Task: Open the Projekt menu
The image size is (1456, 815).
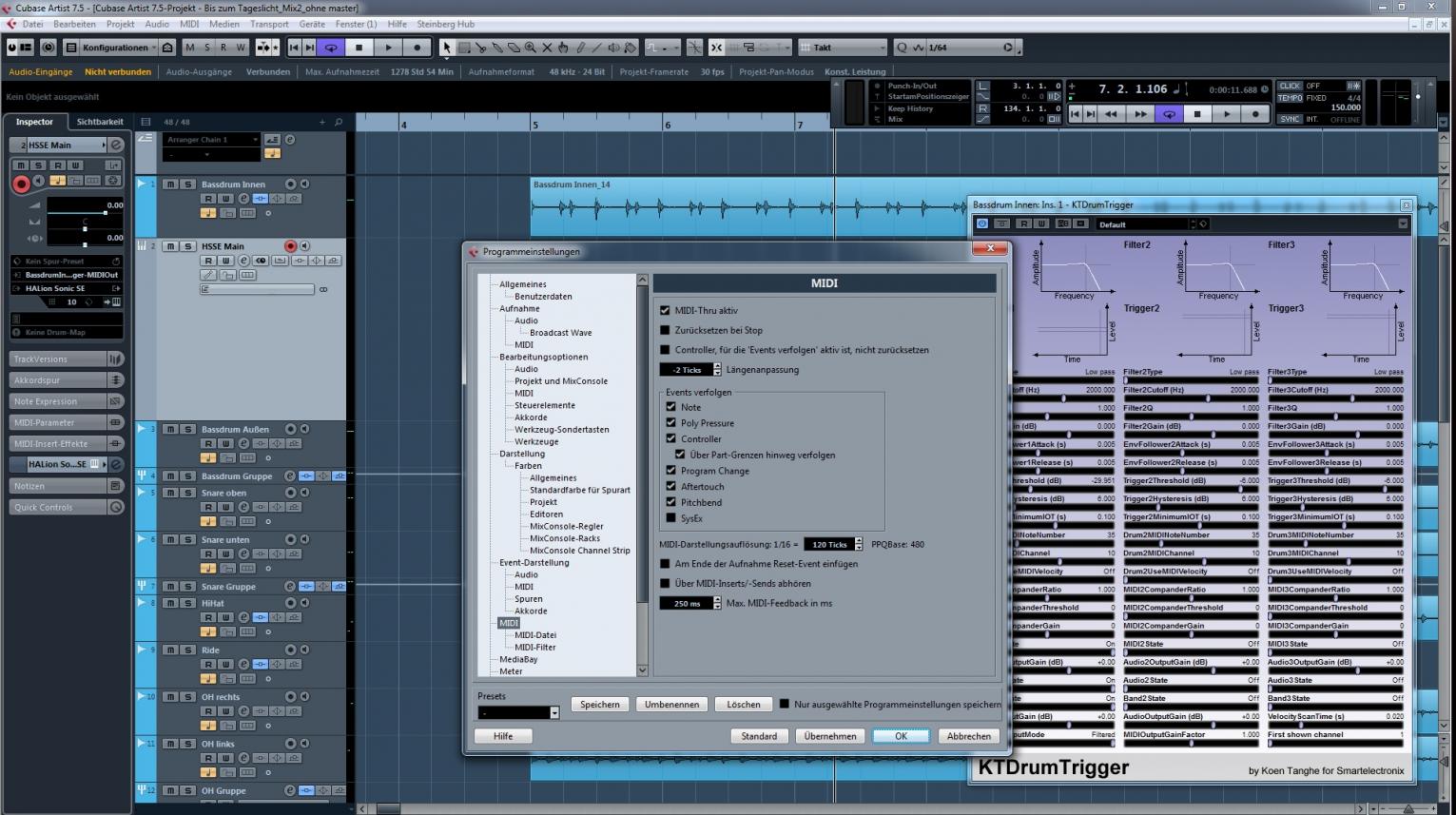Action: [x=120, y=24]
